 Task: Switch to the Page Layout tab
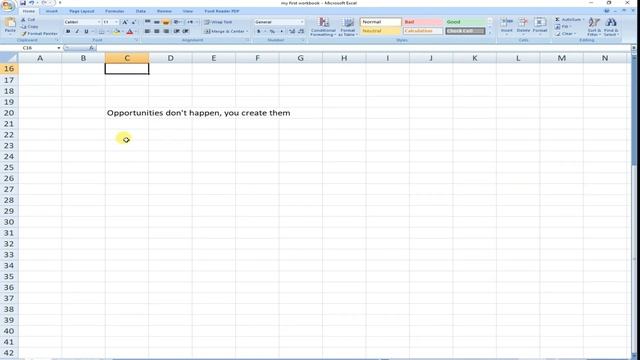[82, 11]
